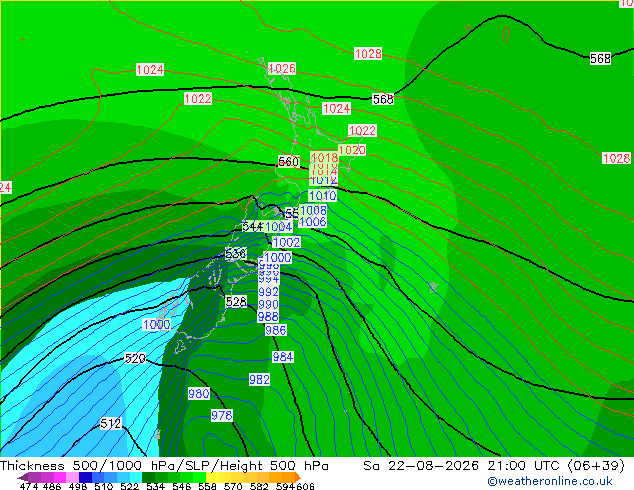
Task: Pick the magenta legend swatch left of 498
Action: (60, 477)
